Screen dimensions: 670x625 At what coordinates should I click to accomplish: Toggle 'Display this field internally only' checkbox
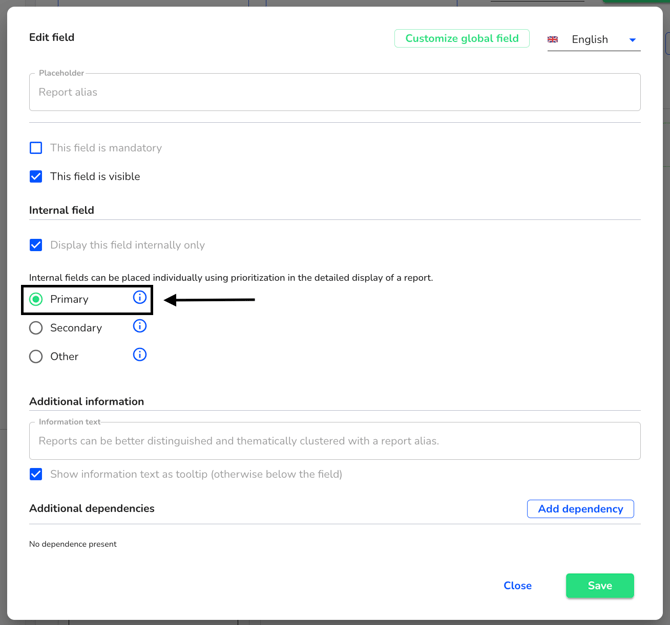[x=36, y=245]
